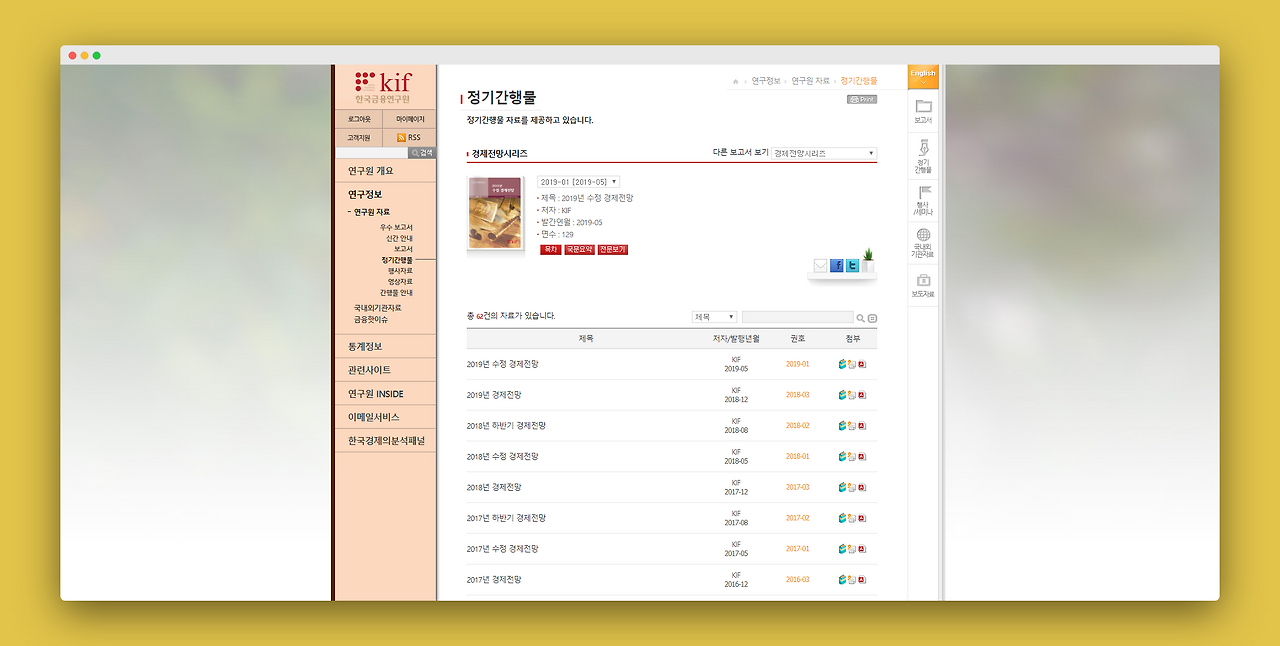This screenshot has width=1280, height=646.
Task: Click the list view icon beside magnifier
Action: click(872, 318)
